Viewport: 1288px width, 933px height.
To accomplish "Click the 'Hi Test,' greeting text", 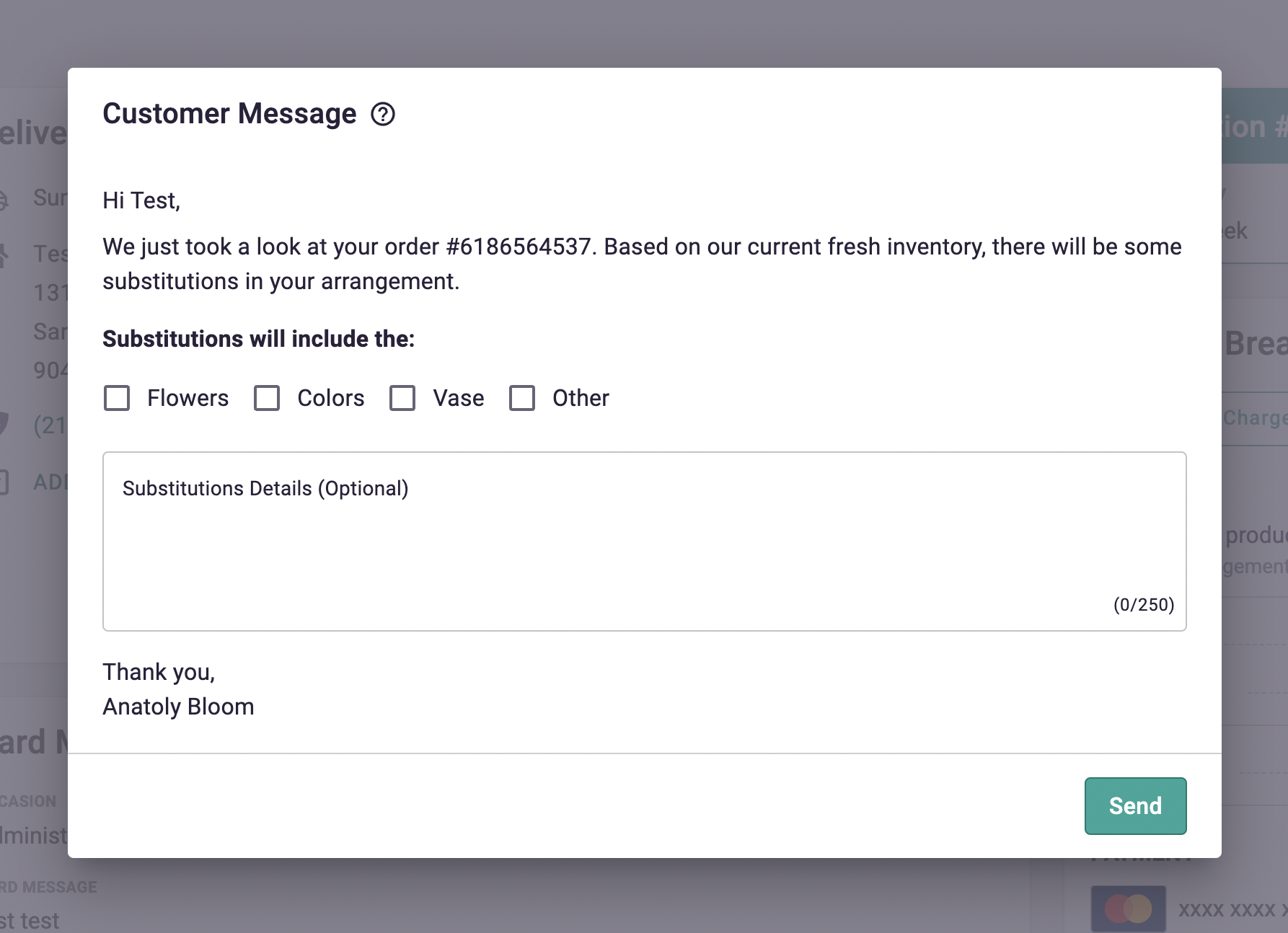I will [x=141, y=200].
